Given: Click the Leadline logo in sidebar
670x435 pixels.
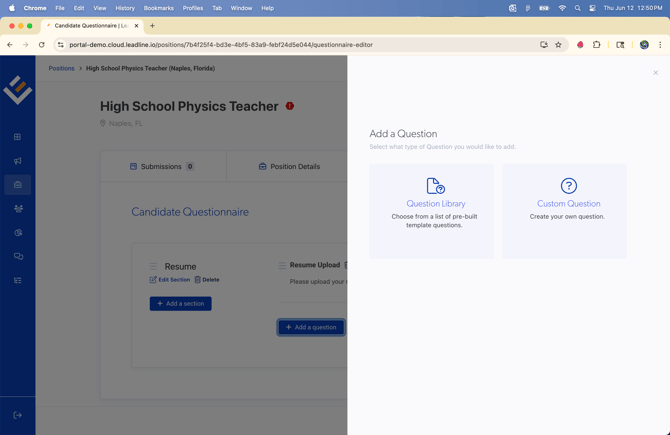Looking at the screenshot, I should tap(18, 90).
